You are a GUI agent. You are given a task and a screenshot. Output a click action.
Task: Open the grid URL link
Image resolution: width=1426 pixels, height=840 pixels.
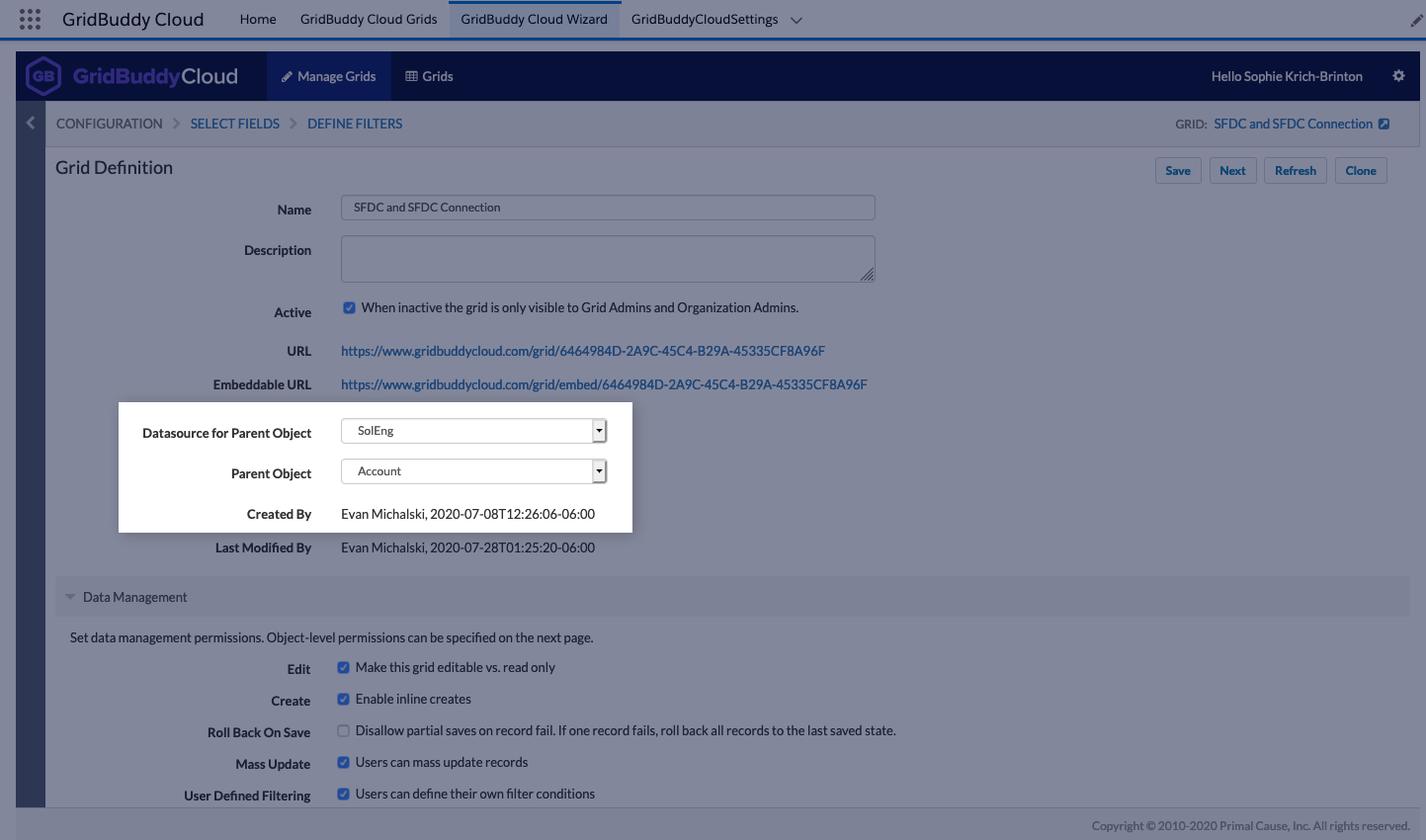[583, 351]
